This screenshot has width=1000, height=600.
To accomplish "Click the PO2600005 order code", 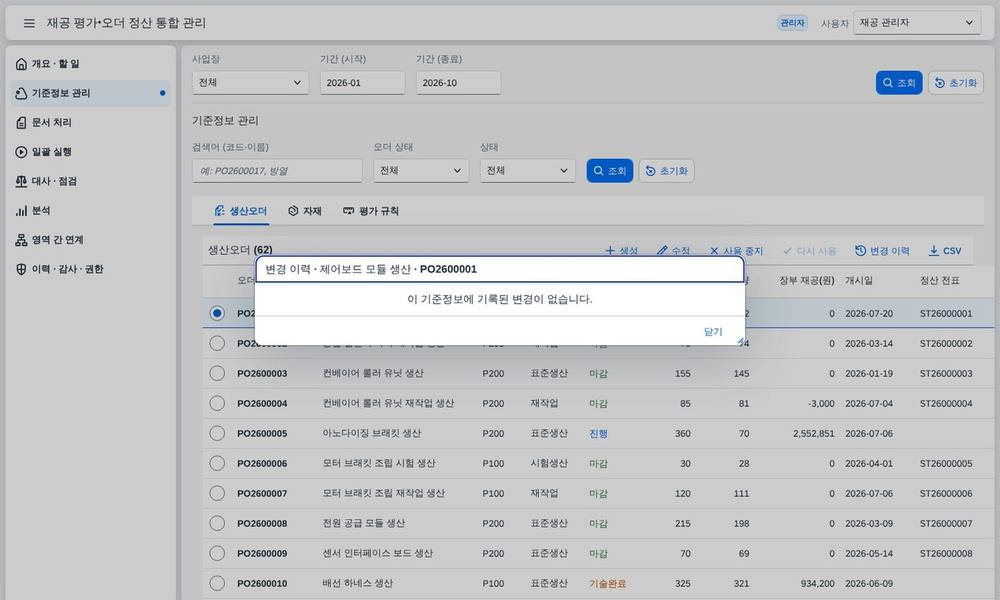I will [262, 434].
